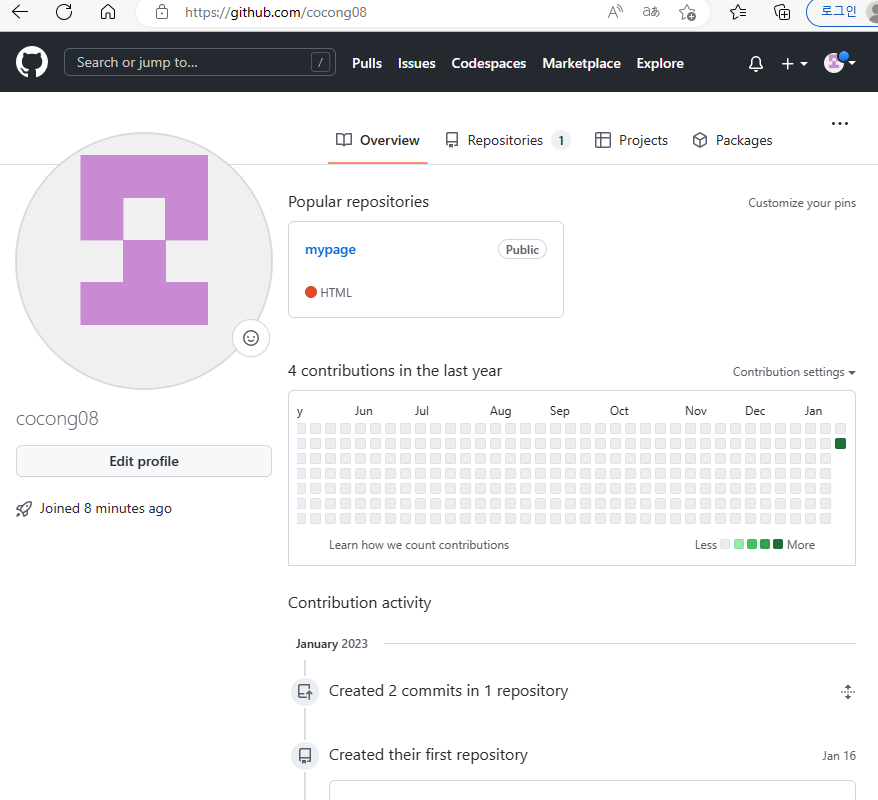
Task: Click the commits push icon in timeline
Action: (x=305, y=691)
